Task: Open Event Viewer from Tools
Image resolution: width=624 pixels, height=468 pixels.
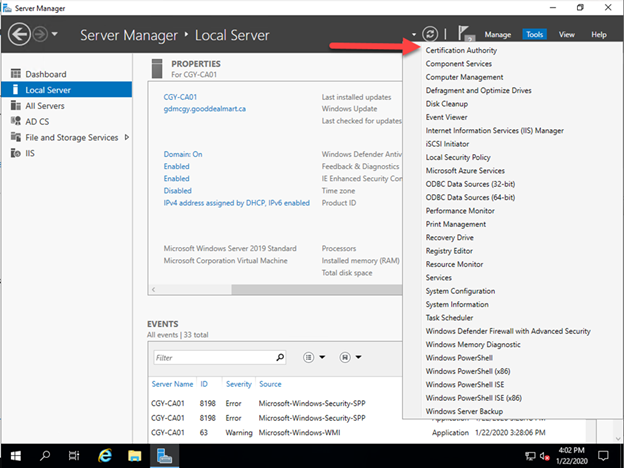Action: click(446, 117)
